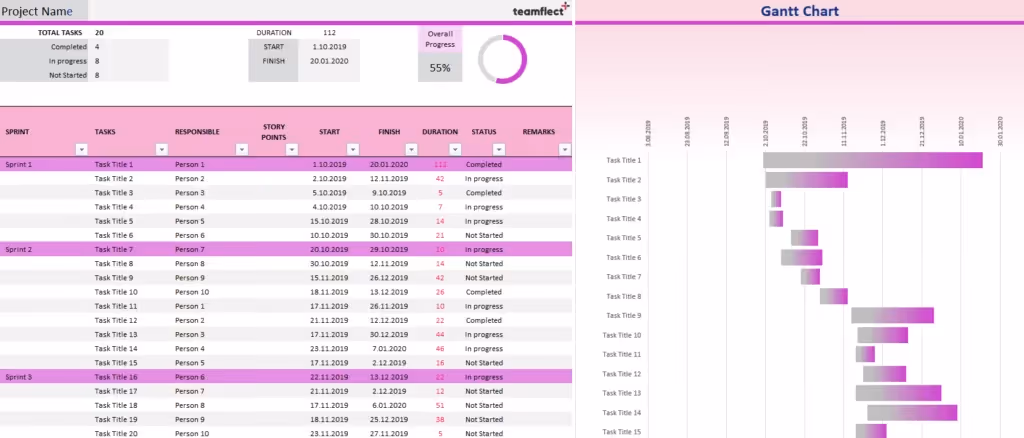Screen dimensions: 1024x438
Task: Select the Sprint 2 cell
Action: pyautogui.click(x=19, y=249)
